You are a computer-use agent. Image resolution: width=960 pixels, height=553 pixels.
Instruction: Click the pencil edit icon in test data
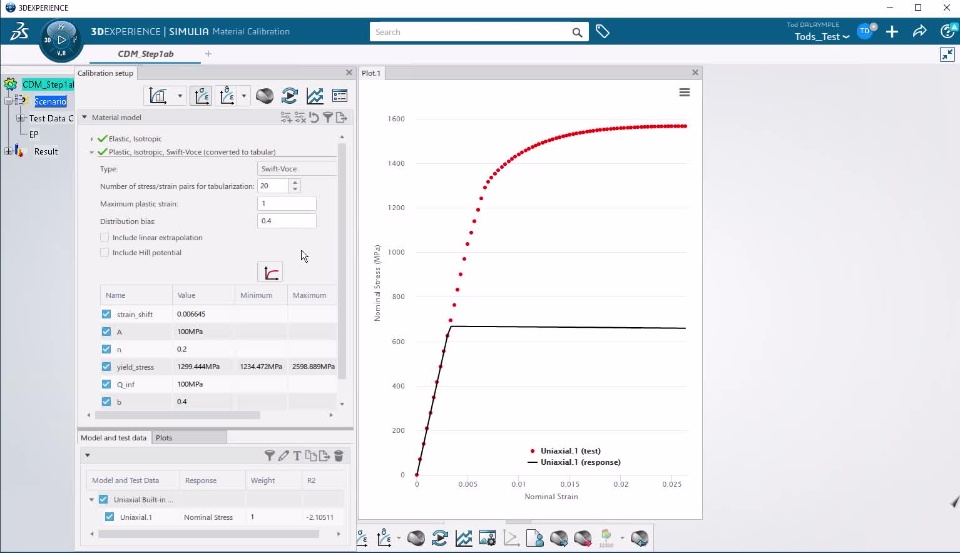click(283, 456)
